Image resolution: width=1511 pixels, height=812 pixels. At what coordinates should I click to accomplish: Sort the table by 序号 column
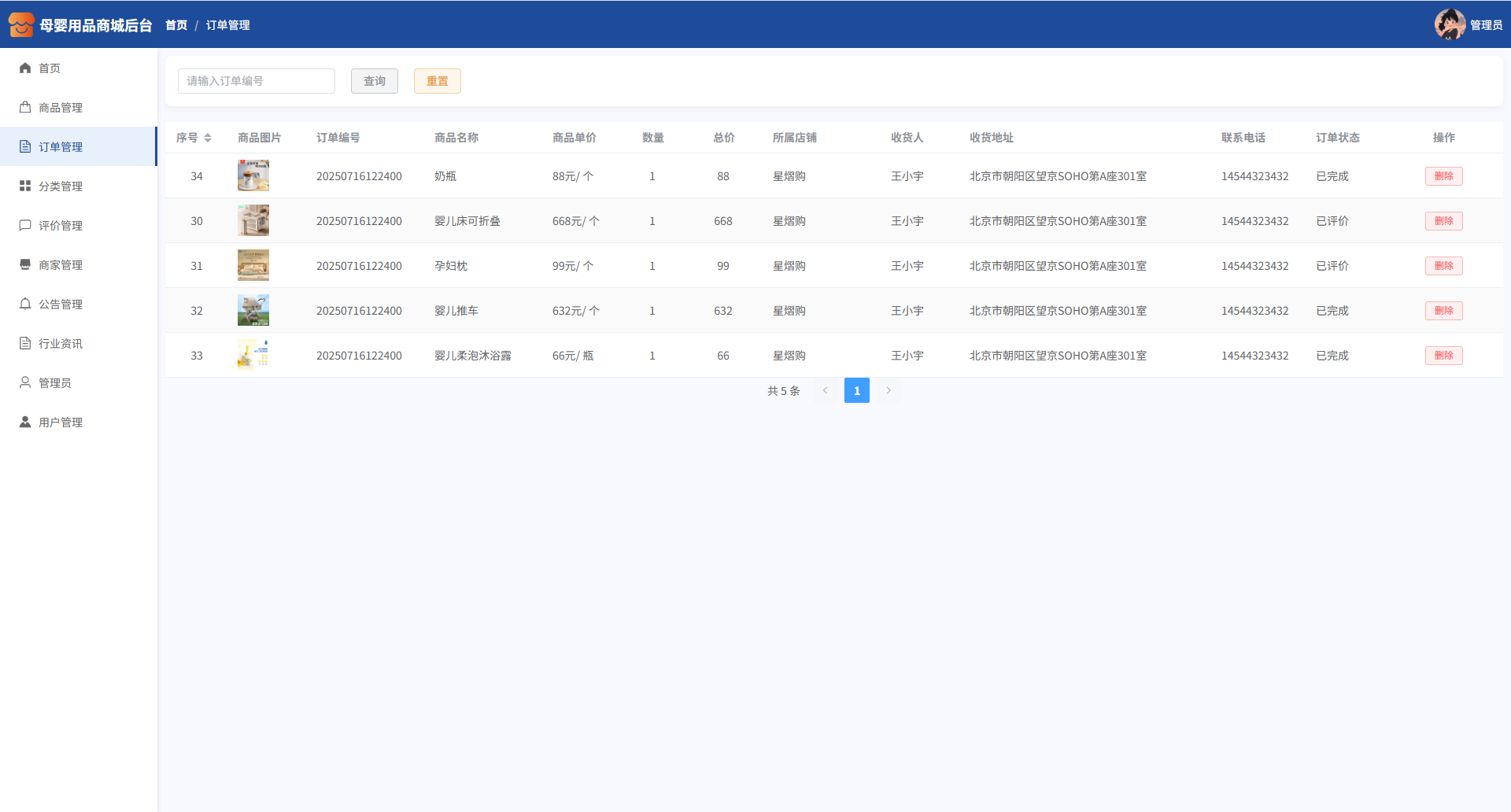point(207,138)
